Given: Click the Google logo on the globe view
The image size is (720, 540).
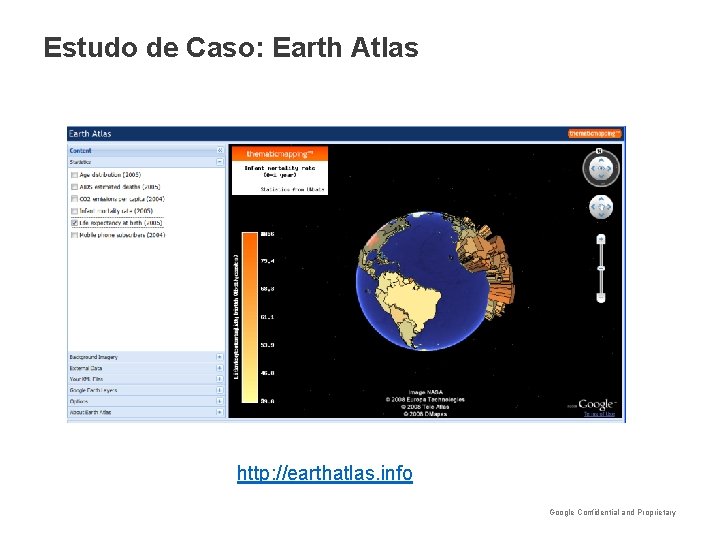Looking at the screenshot, I should coord(596,404).
